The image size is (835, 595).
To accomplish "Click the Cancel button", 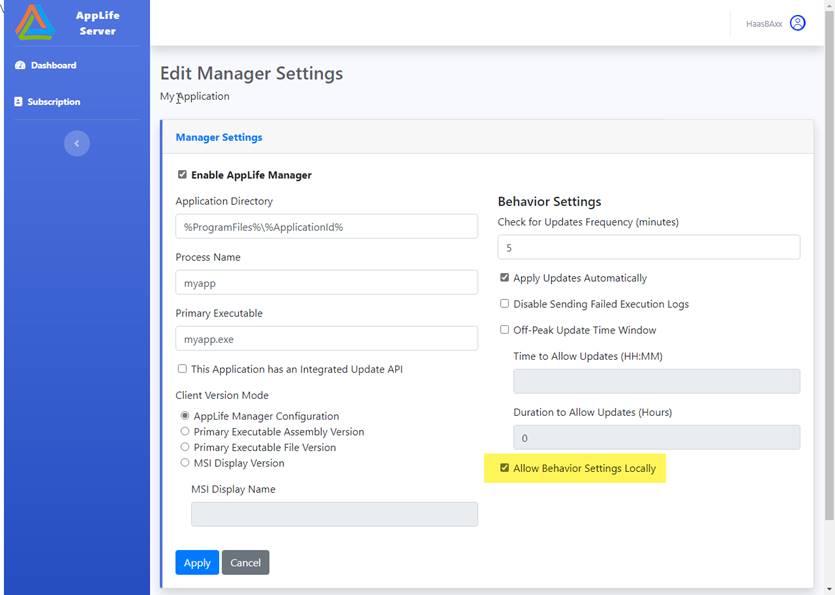I will coord(245,563).
